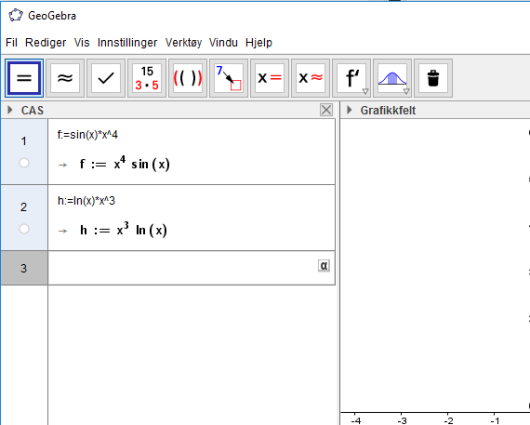Image resolution: width=530 pixels, height=425 pixels.
Task: Toggle visibility circle for row 2
Action: (x=24, y=229)
